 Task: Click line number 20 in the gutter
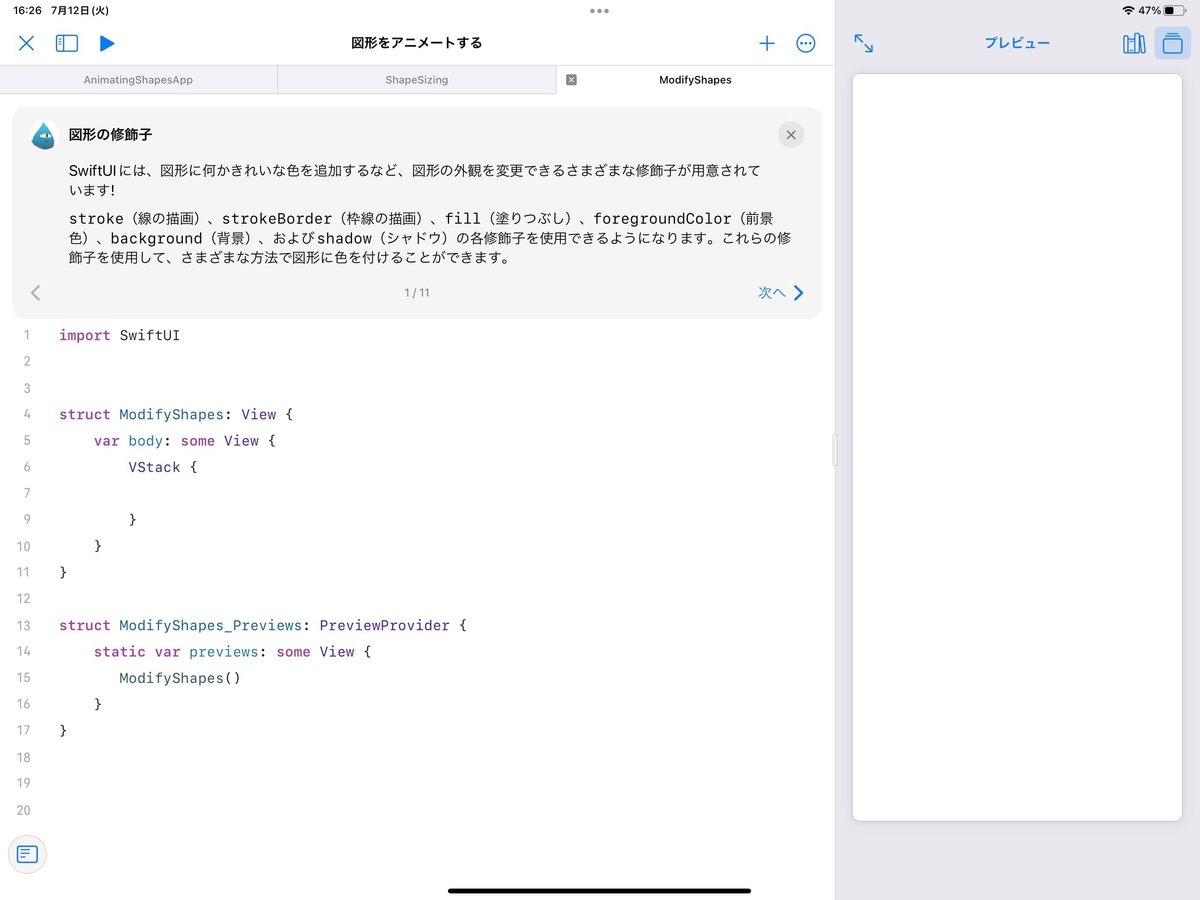23,810
